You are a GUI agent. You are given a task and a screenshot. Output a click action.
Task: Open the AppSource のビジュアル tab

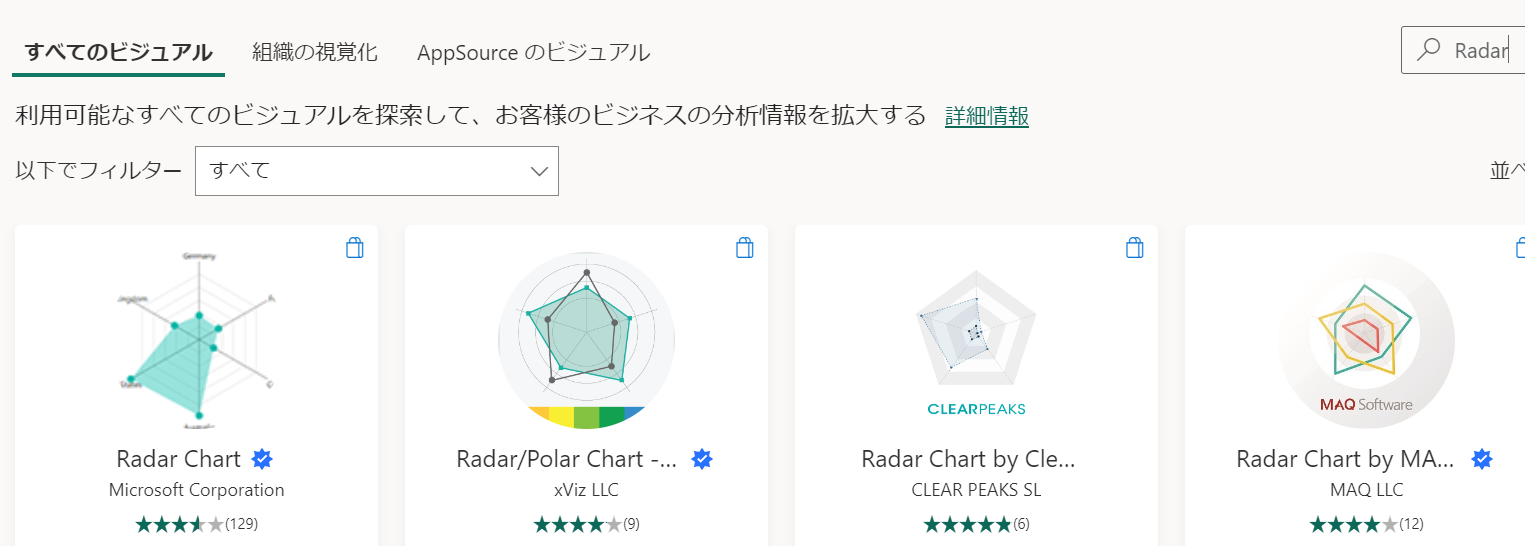click(x=534, y=53)
